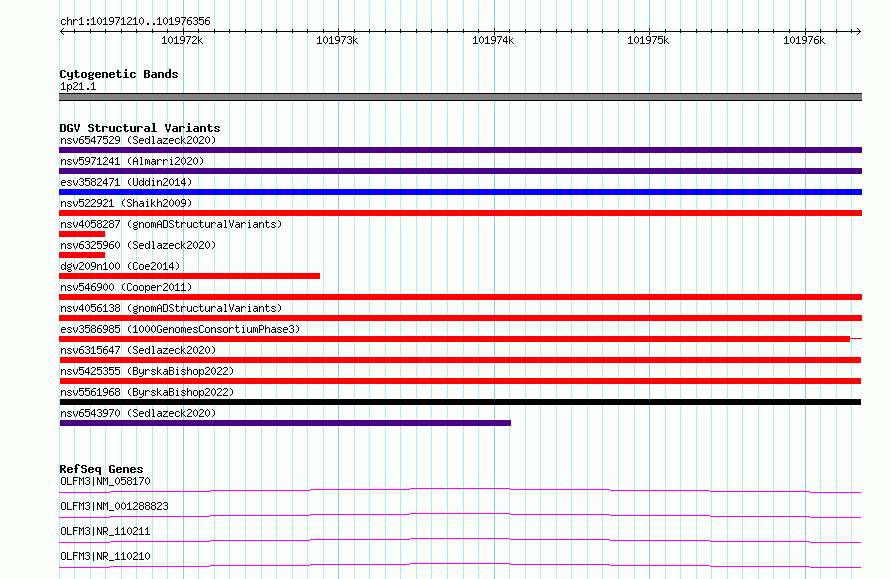Click the red bar of nsv6315647
The height and width of the screenshot is (579, 890).
[460, 360]
